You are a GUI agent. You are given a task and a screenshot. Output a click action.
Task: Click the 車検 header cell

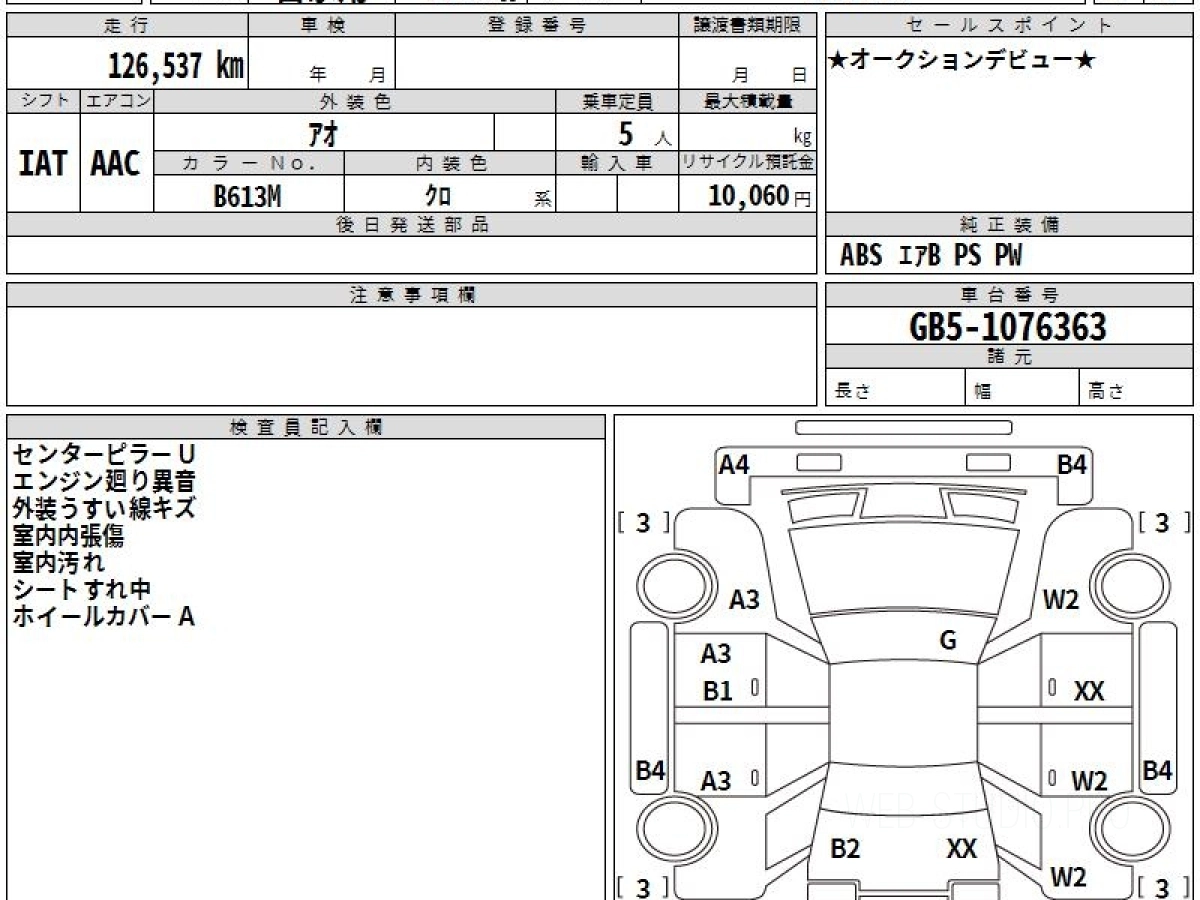322,26
